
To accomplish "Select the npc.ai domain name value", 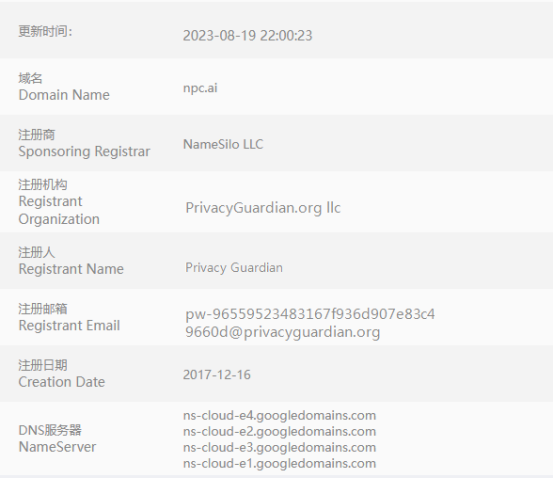I will pyautogui.click(x=200, y=88).
